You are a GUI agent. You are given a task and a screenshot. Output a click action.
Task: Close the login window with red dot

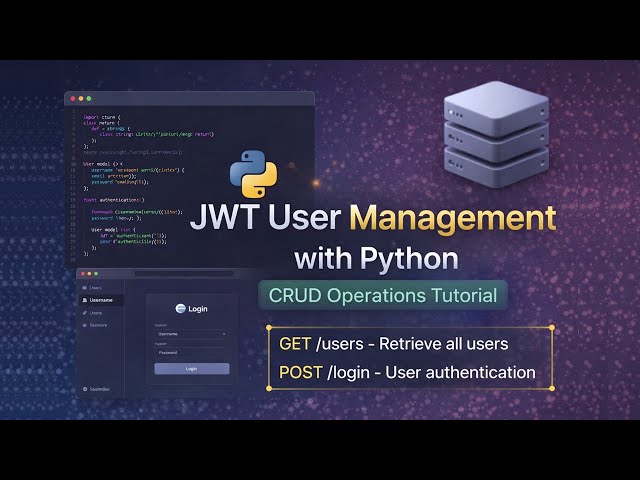pos(83,273)
